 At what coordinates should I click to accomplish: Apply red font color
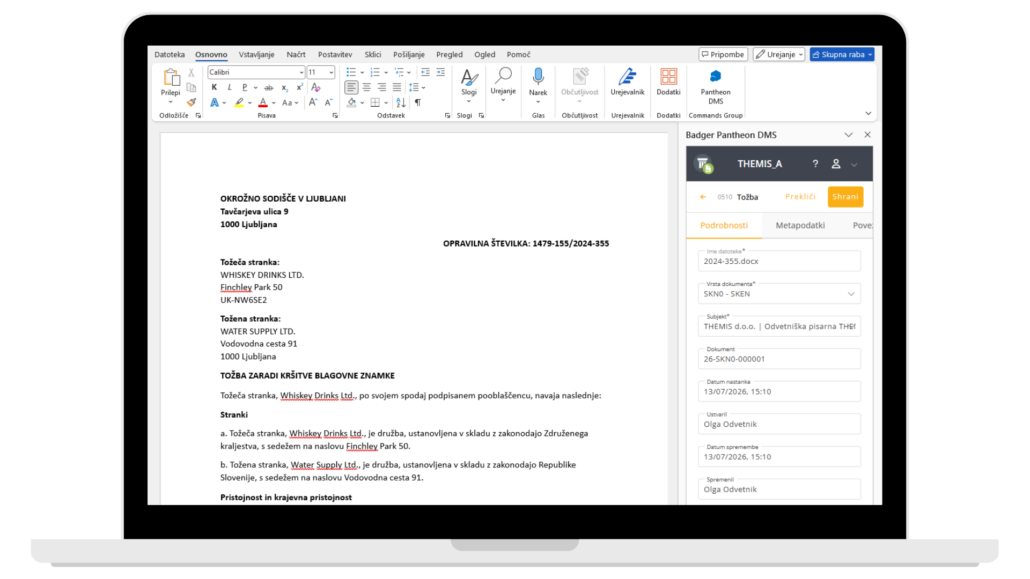263,103
